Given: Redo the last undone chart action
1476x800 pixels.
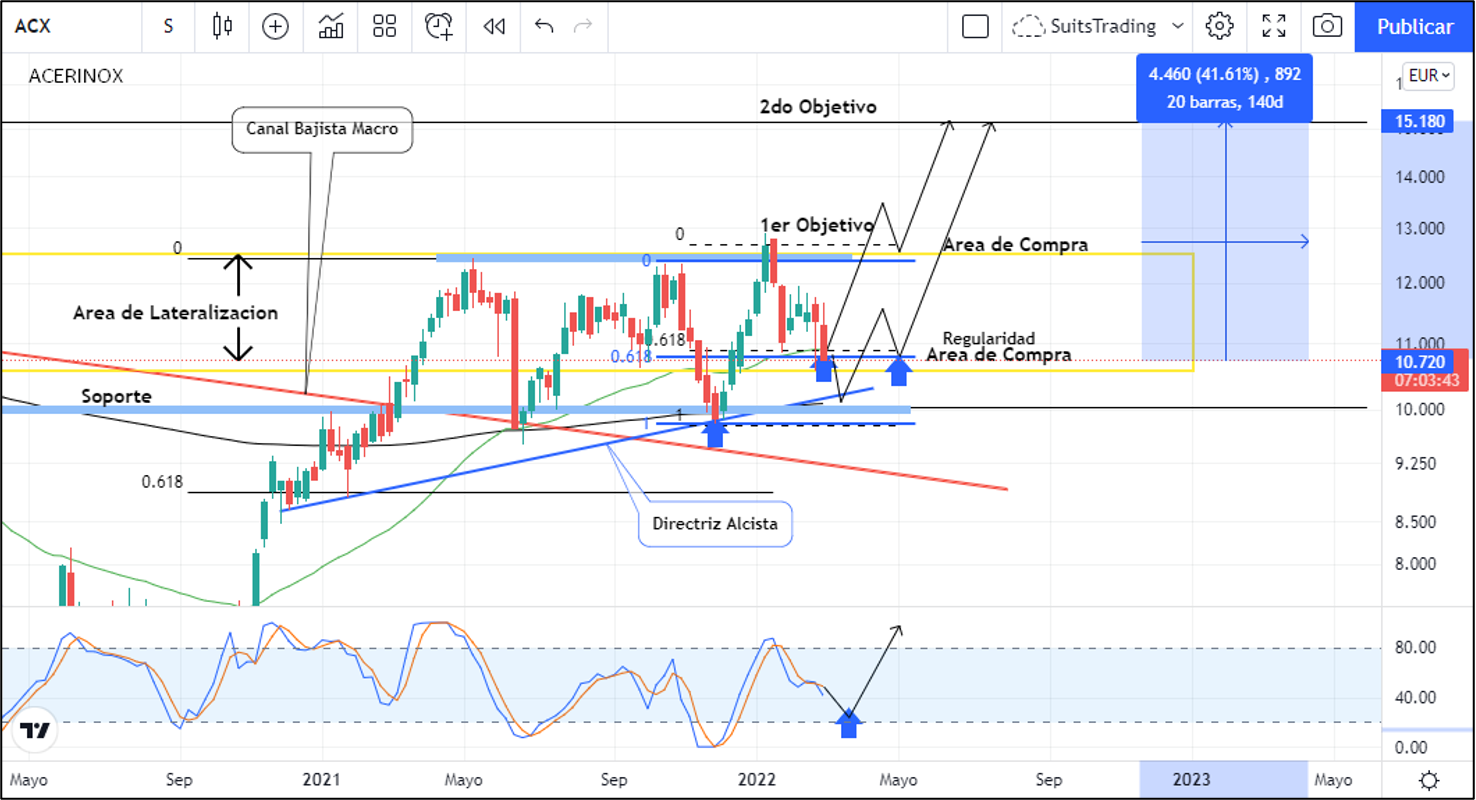Looking at the screenshot, I should pyautogui.click(x=583, y=27).
